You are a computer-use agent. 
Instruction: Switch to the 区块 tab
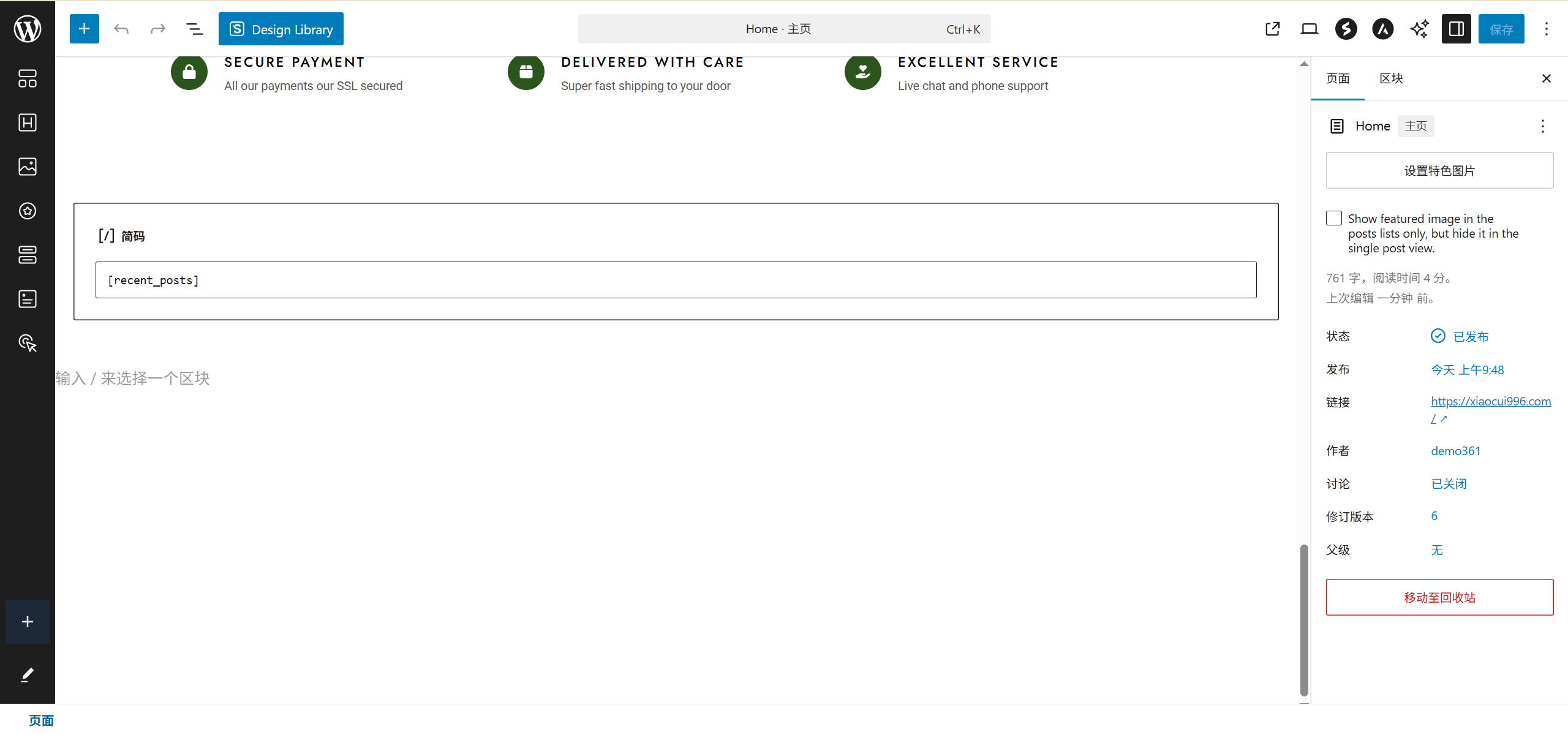click(1391, 78)
